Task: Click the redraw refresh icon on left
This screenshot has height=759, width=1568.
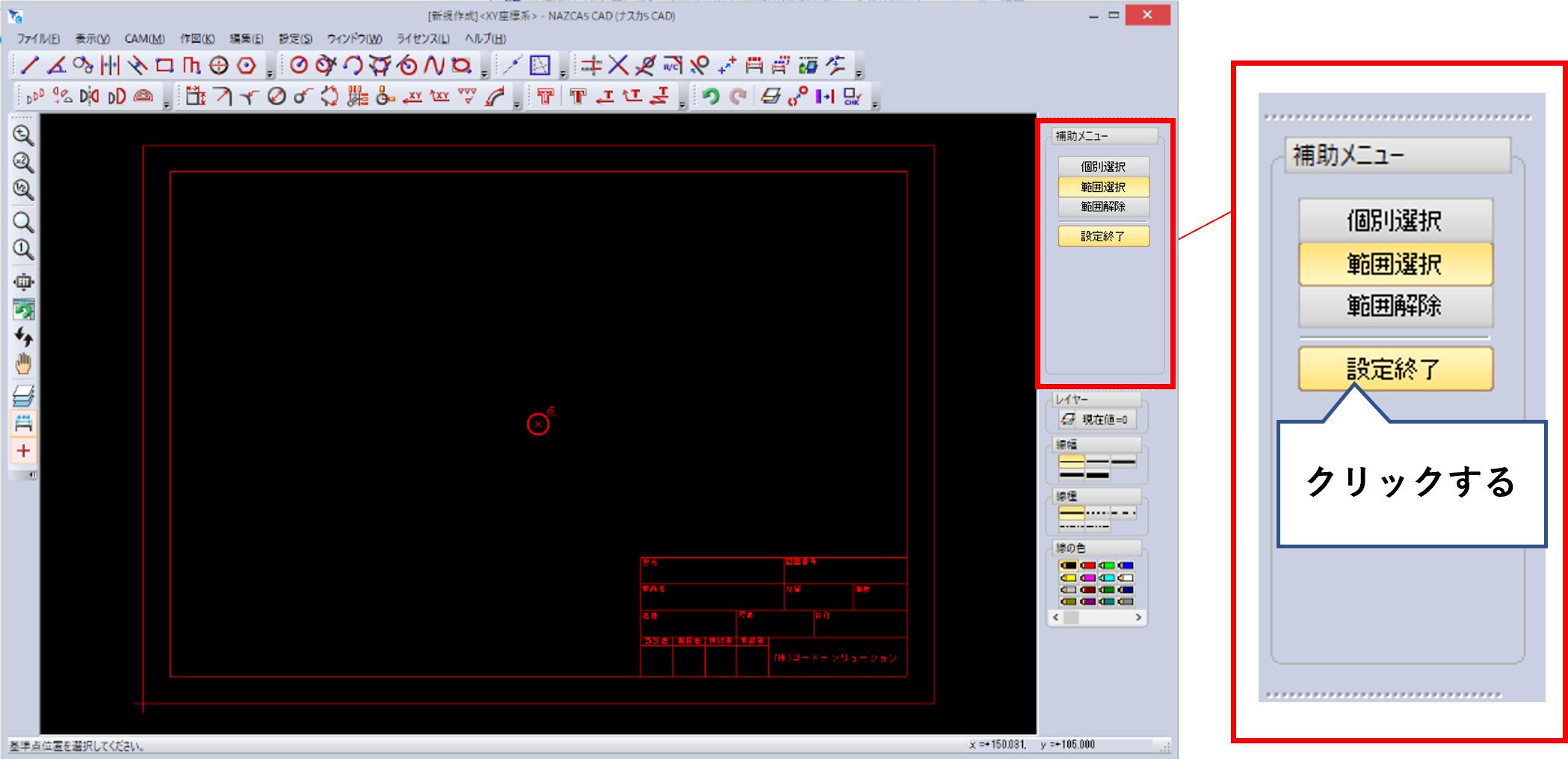Action: click(x=23, y=309)
